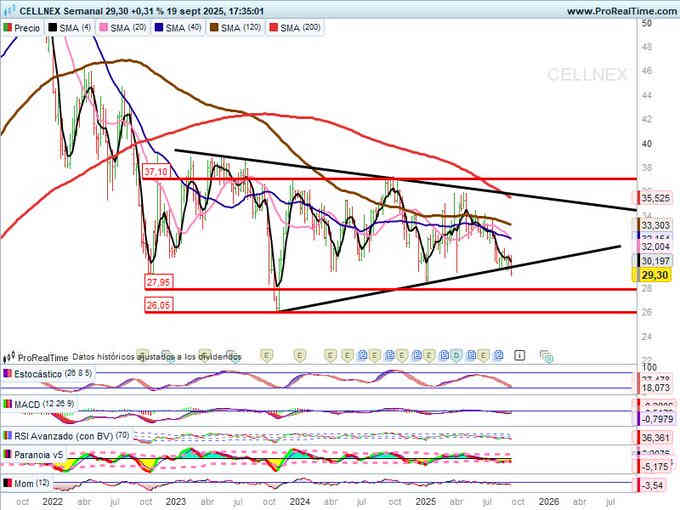Select the SMA (40) legend label
This screenshot has height=510, width=680.
183,28
